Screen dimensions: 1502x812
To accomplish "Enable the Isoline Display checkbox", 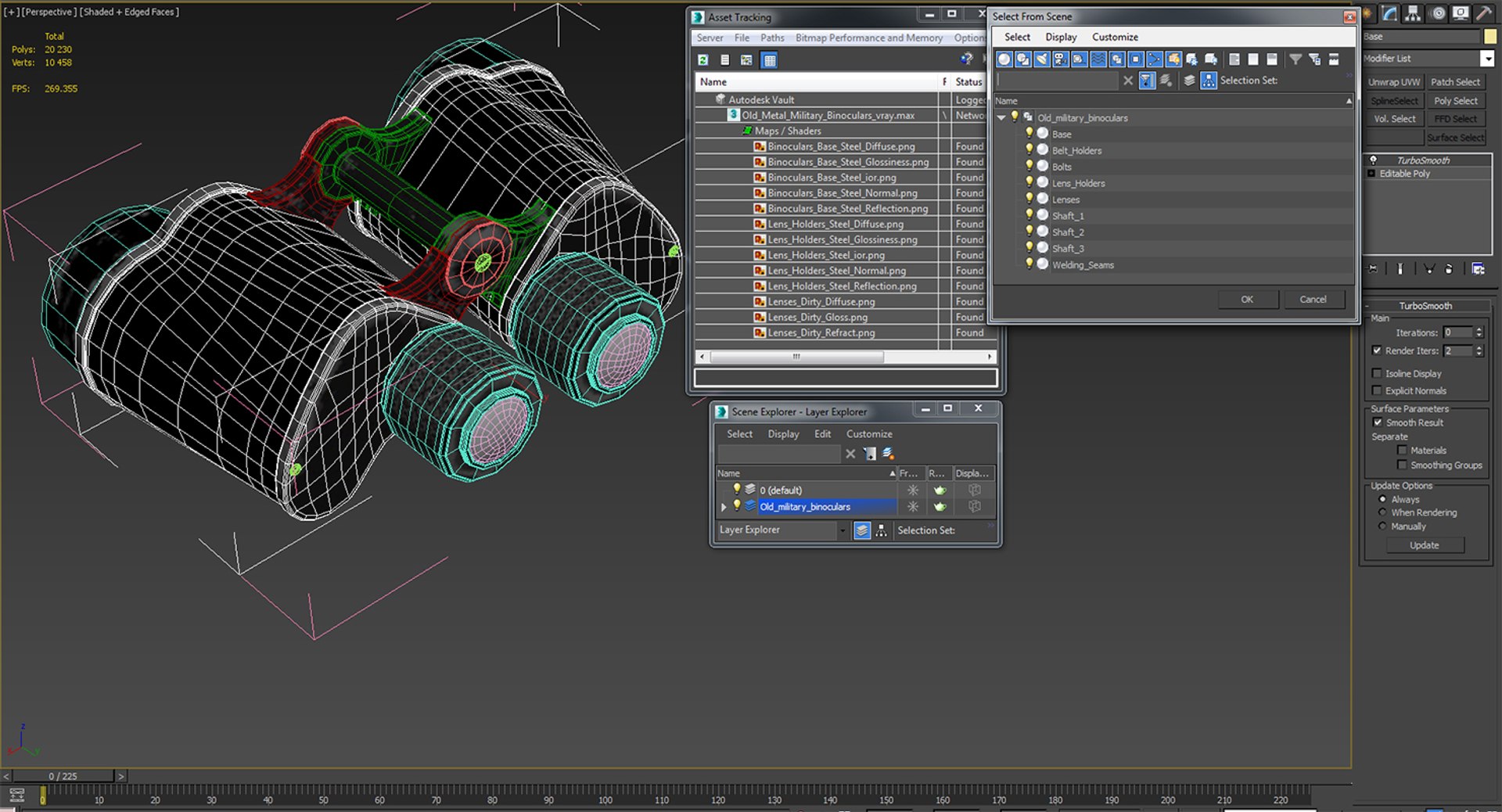I will [1377, 374].
